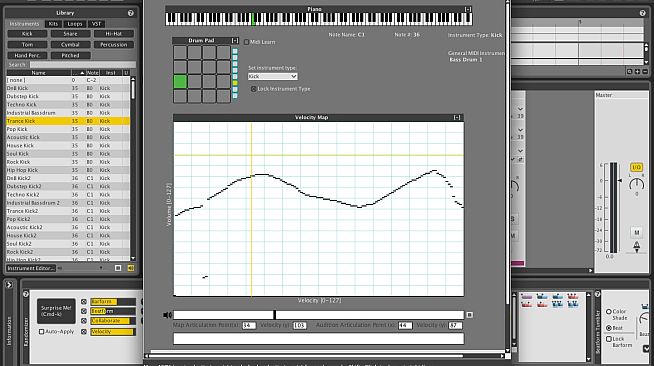Image resolution: width=654 pixels, height=366 pixels.
Task: Click the small square button right of audition slider
Action: [x=470, y=315]
